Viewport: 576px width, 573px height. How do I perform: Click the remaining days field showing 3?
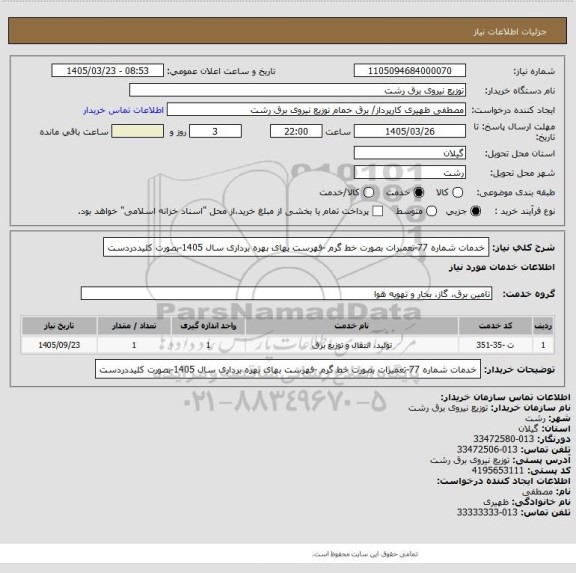click(x=215, y=131)
